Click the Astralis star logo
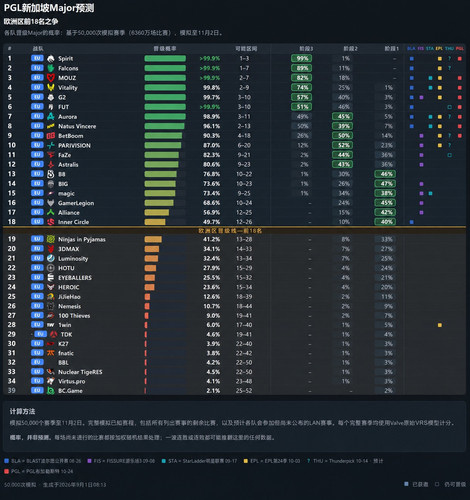The height and width of the screenshot is (500, 470). 51,165
